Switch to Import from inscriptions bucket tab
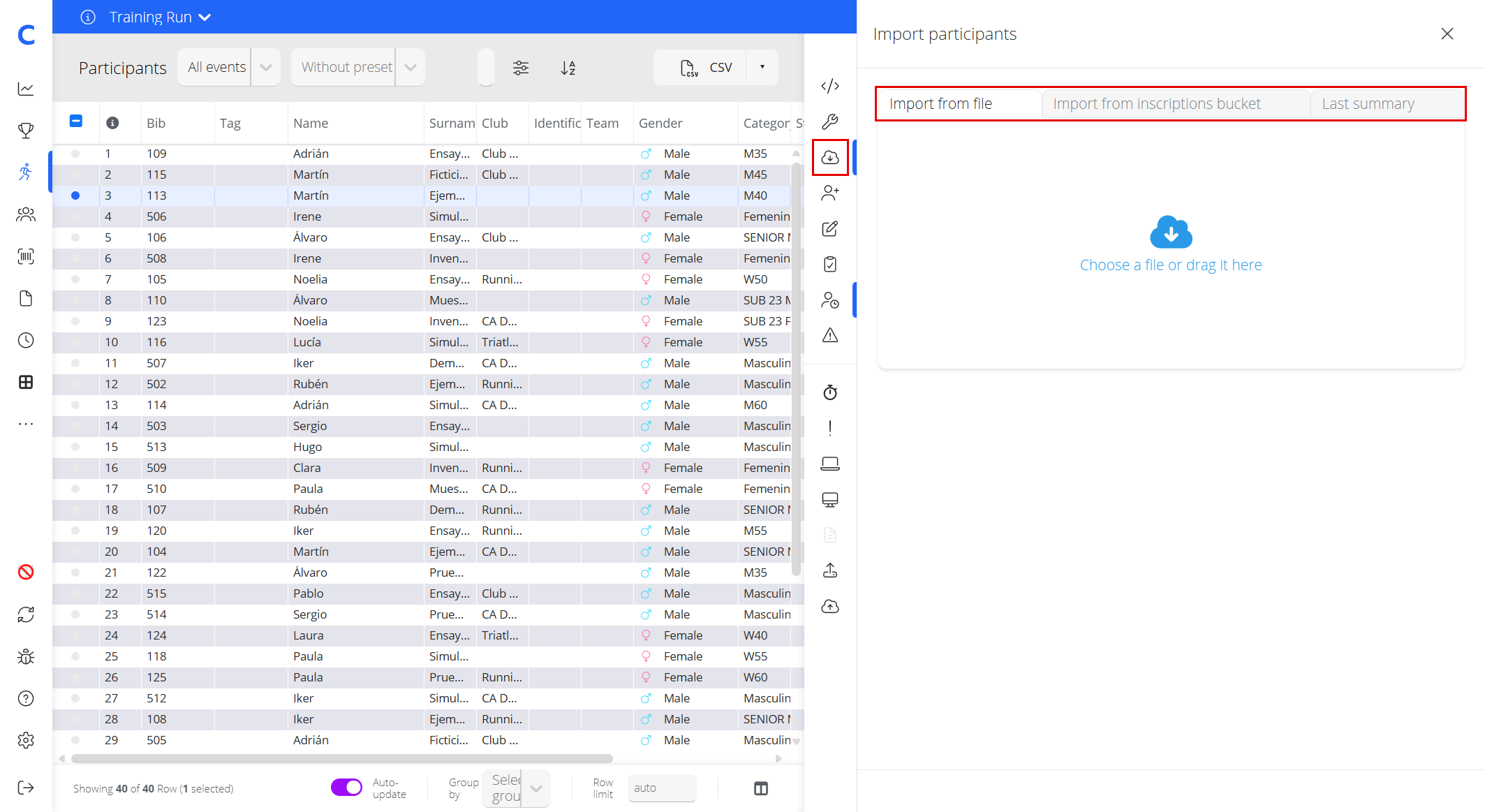The width and height of the screenshot is (1485, 812). point(1176,104)
